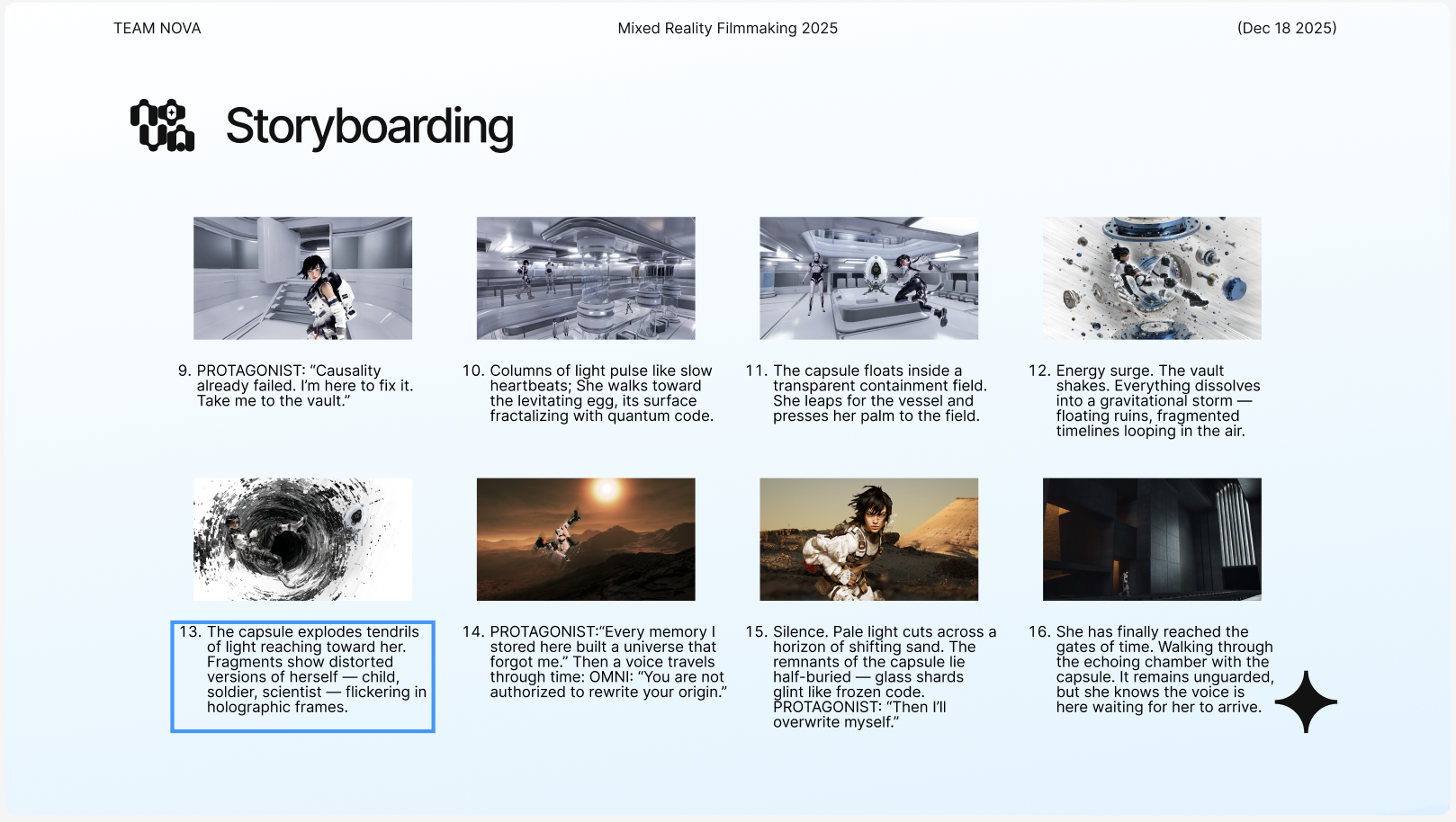Click caption 16 'She has finally reached' text
The image size is (1456, 822).
(1151, 669)
